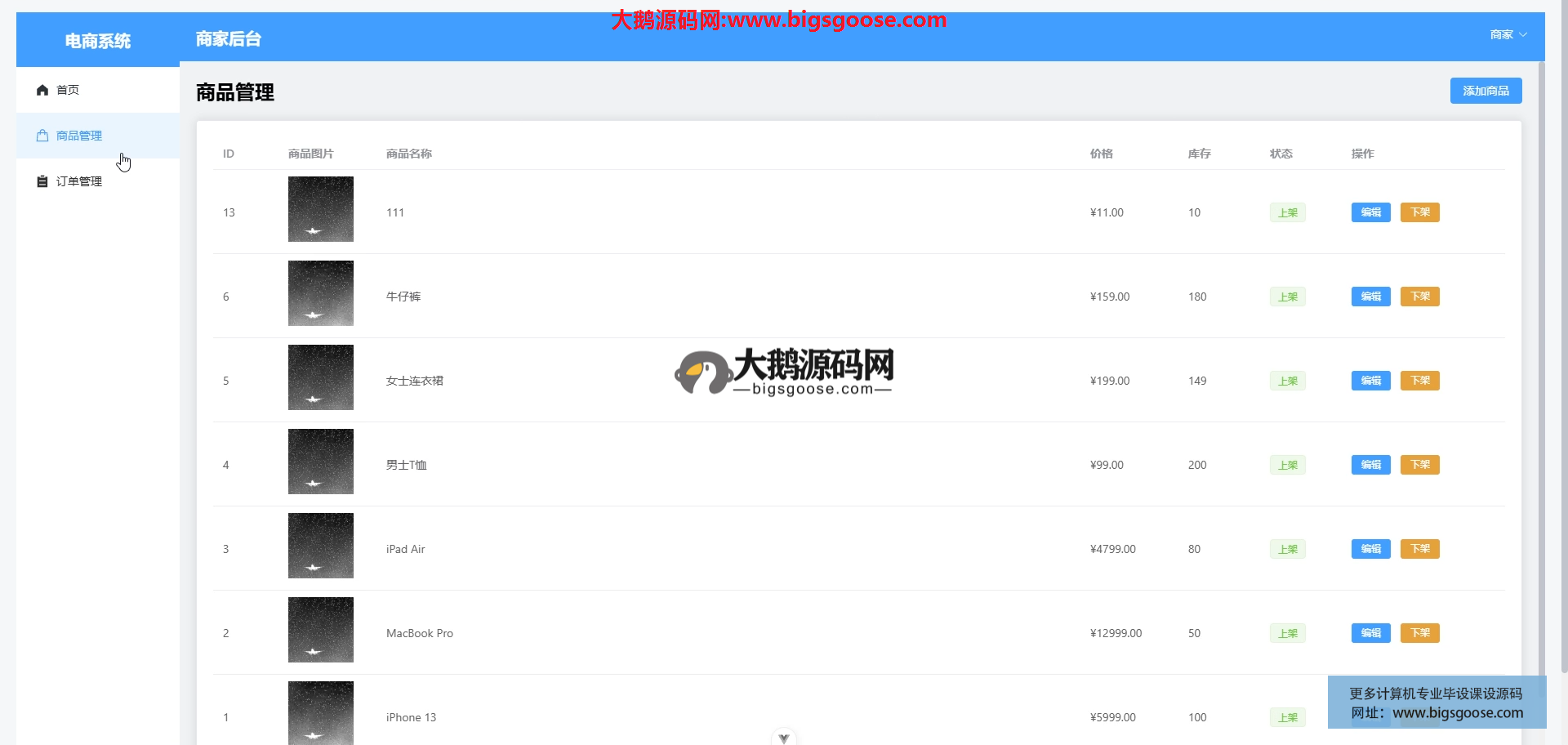Screen dimensions: 1568x745
Task: Click the clipboard icon for 订单管理
Action: coord(42,181)
